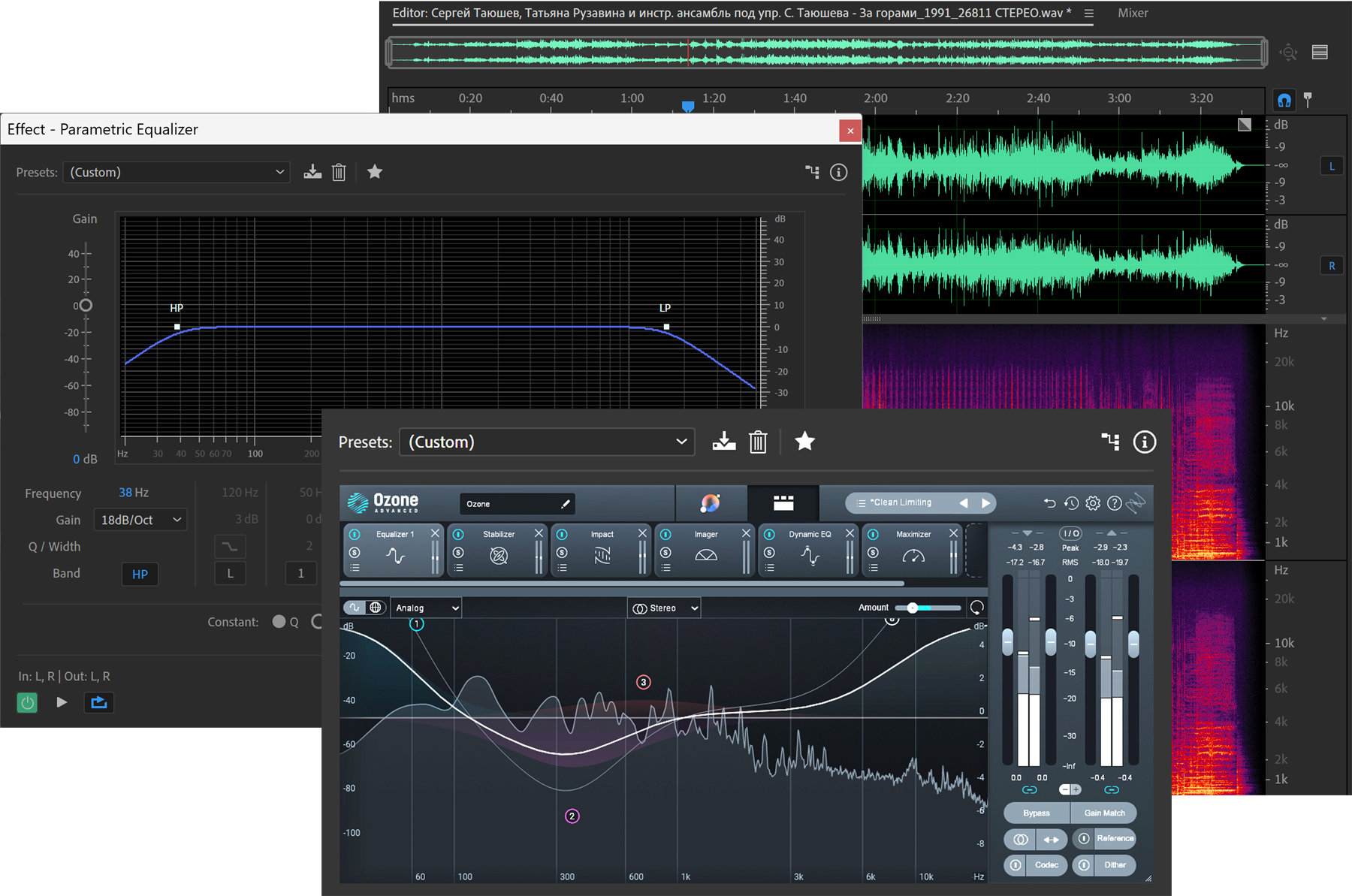The height and width of the screenshot is (896, 1352).
Task: Open Ozone help
Action: [1115, 503]
